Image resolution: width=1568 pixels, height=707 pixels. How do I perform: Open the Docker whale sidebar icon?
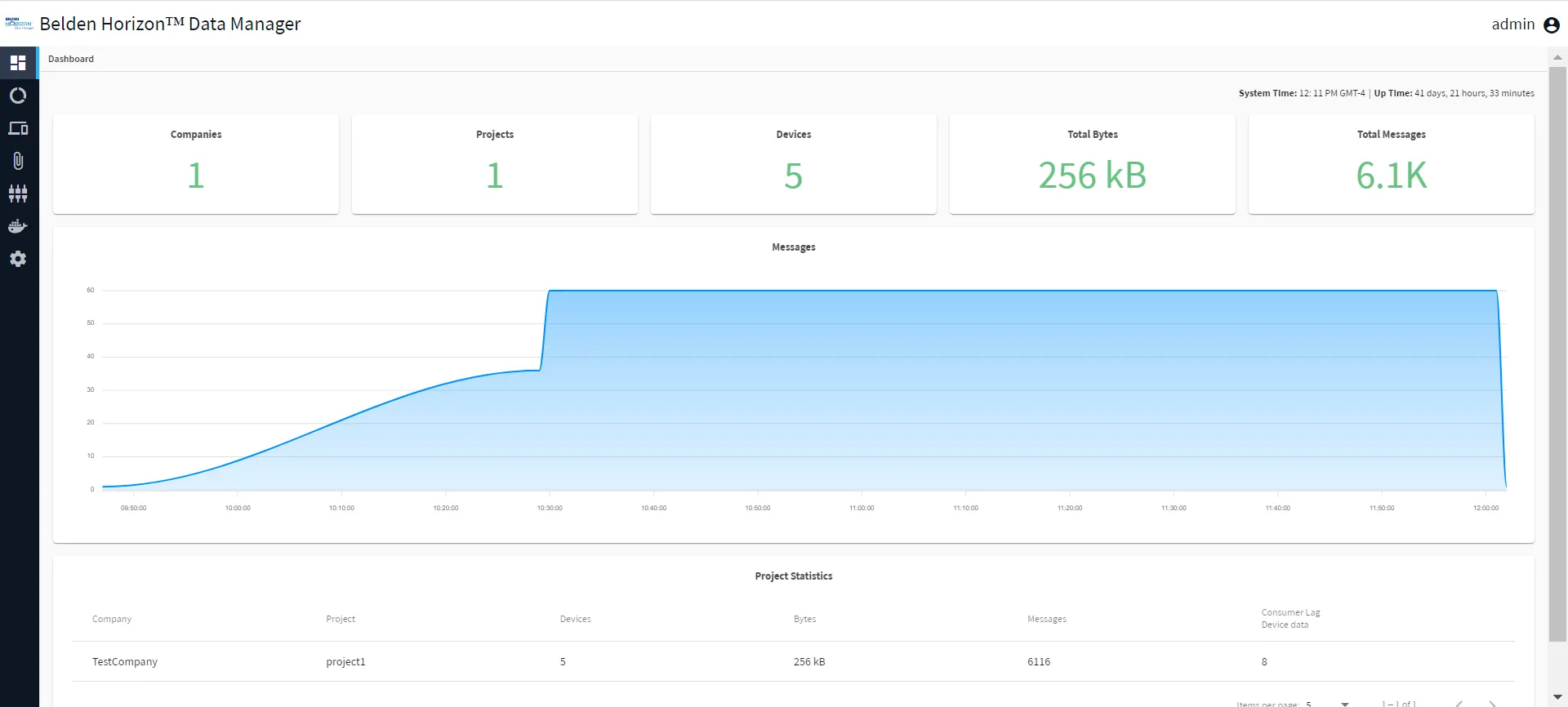click(x=18, y=226)
